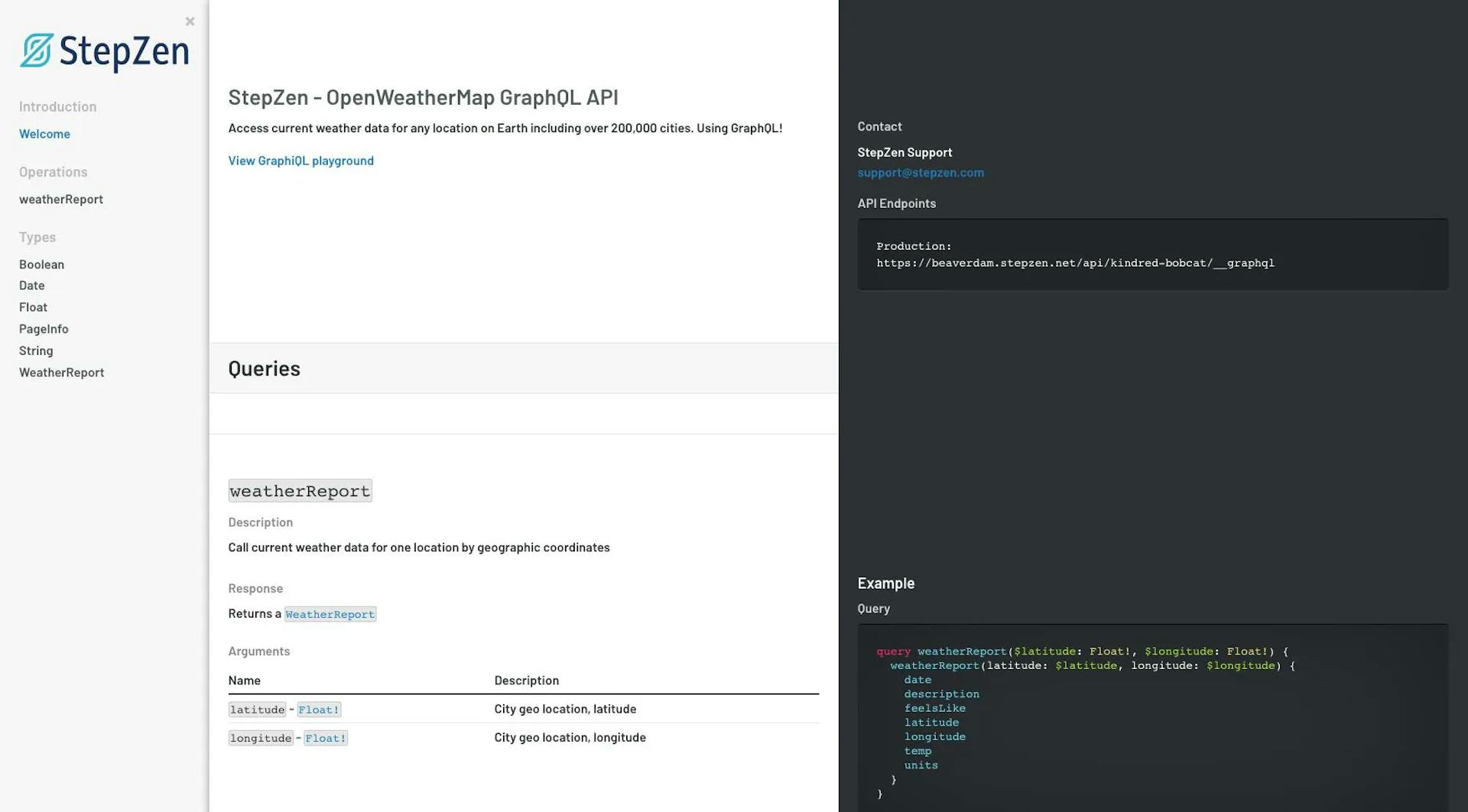Click the WeatherReport response badge

(330, 614)
